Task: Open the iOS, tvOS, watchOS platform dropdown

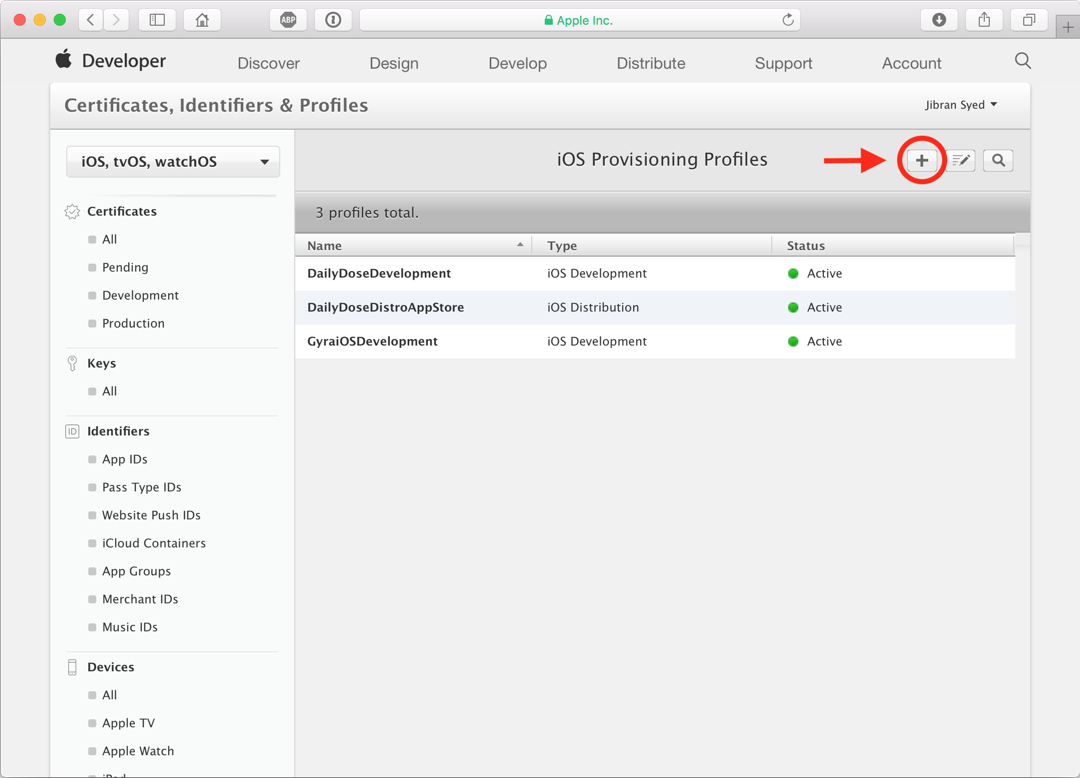Action: pos(173,162)
